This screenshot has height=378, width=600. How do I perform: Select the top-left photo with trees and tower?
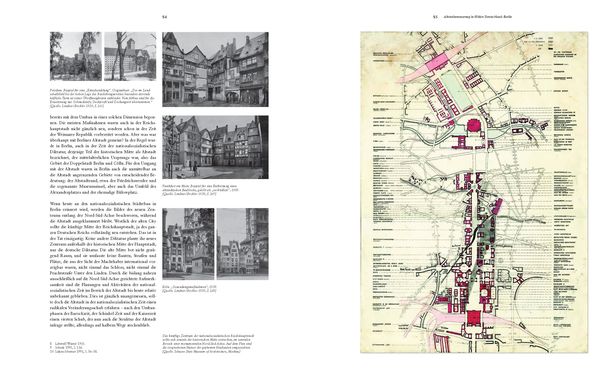76,56
